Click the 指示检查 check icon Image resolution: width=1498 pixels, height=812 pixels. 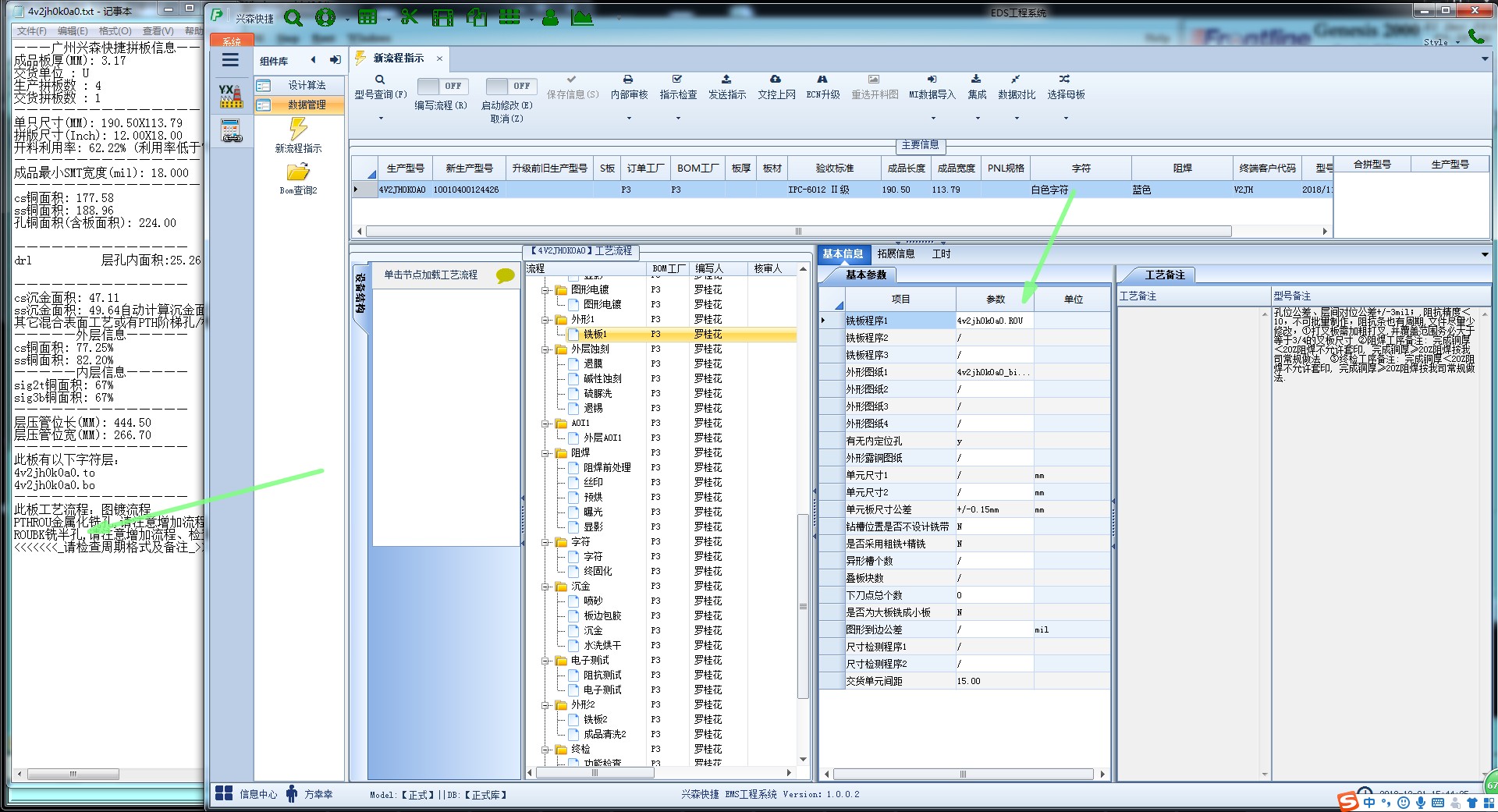(677, 80)
